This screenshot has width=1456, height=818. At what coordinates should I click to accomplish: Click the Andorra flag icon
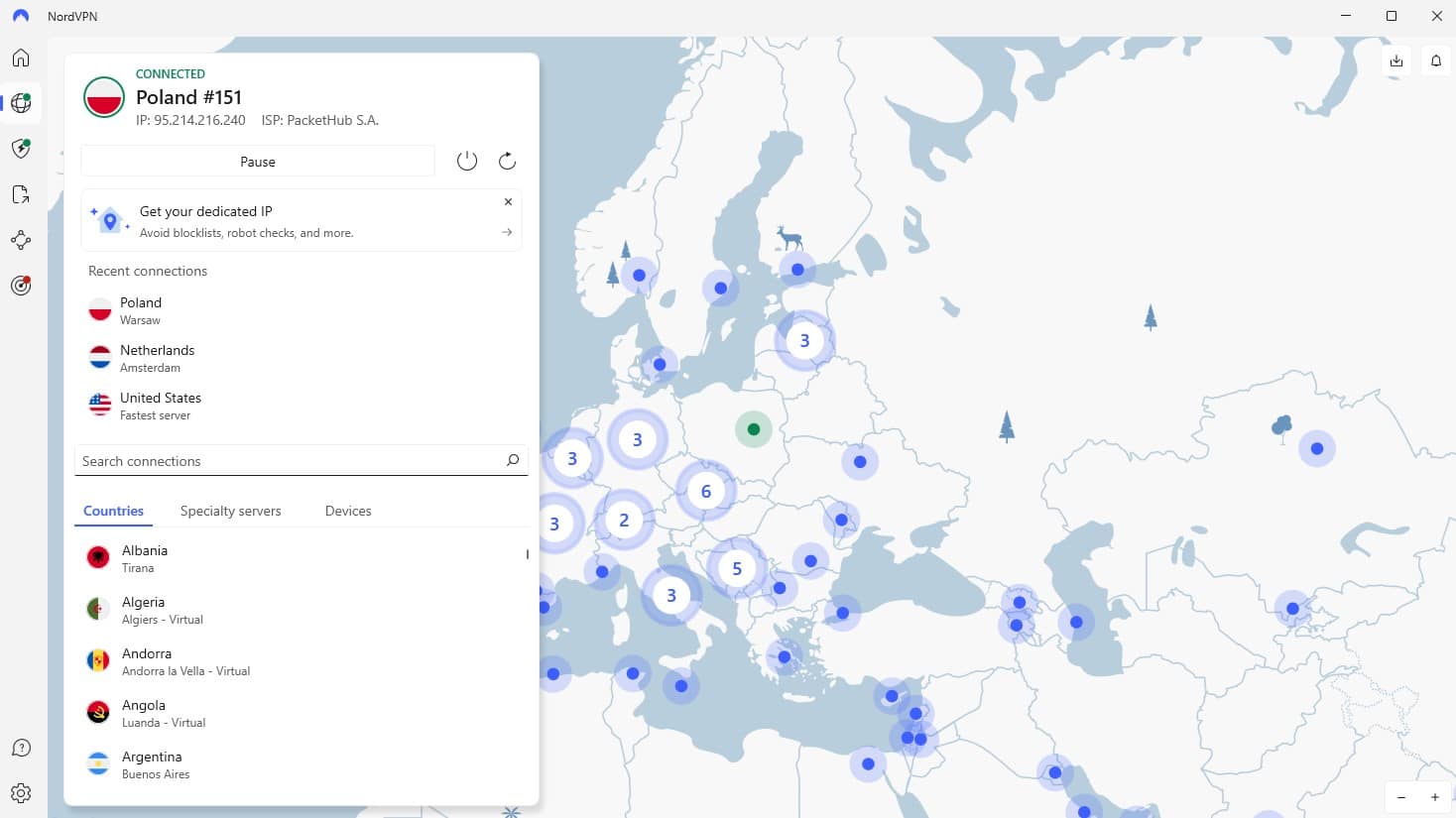(98, 660)
